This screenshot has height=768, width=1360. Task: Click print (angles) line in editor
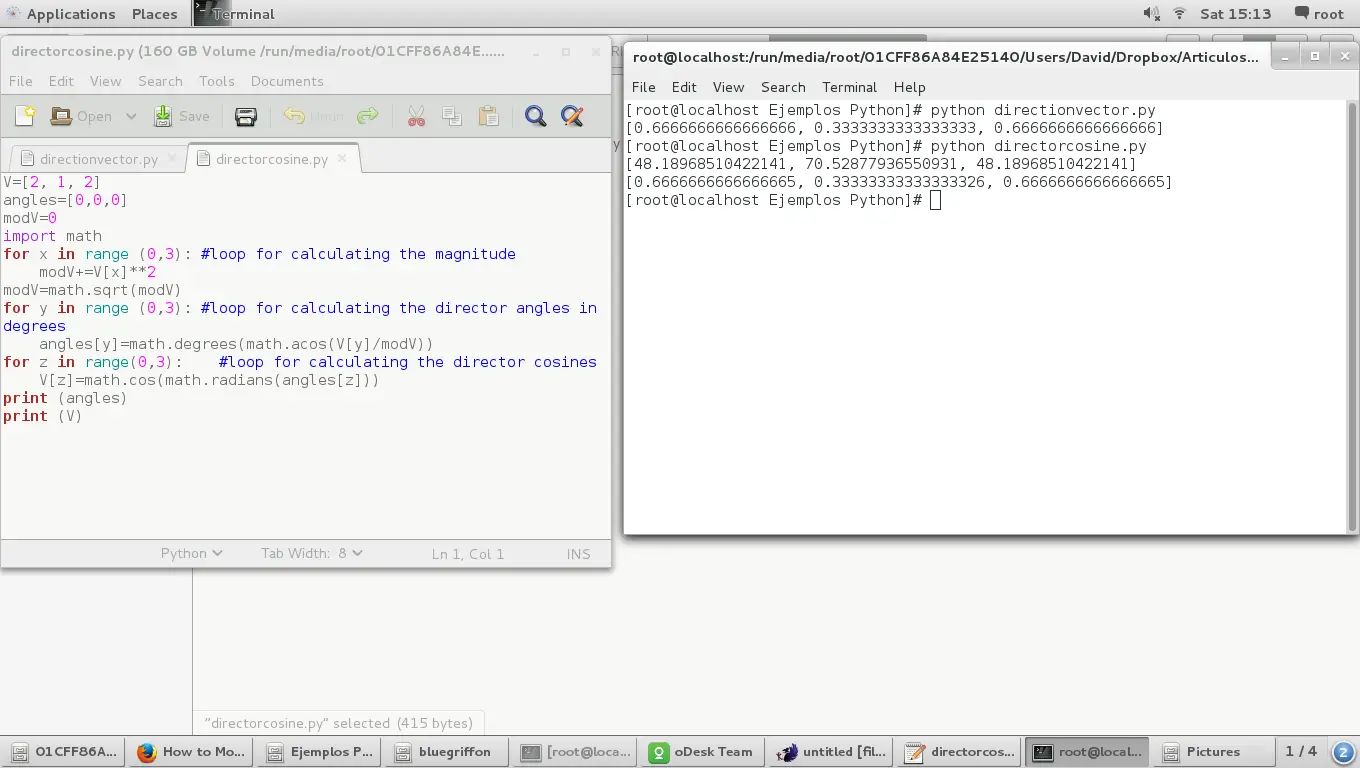(65, 398)
